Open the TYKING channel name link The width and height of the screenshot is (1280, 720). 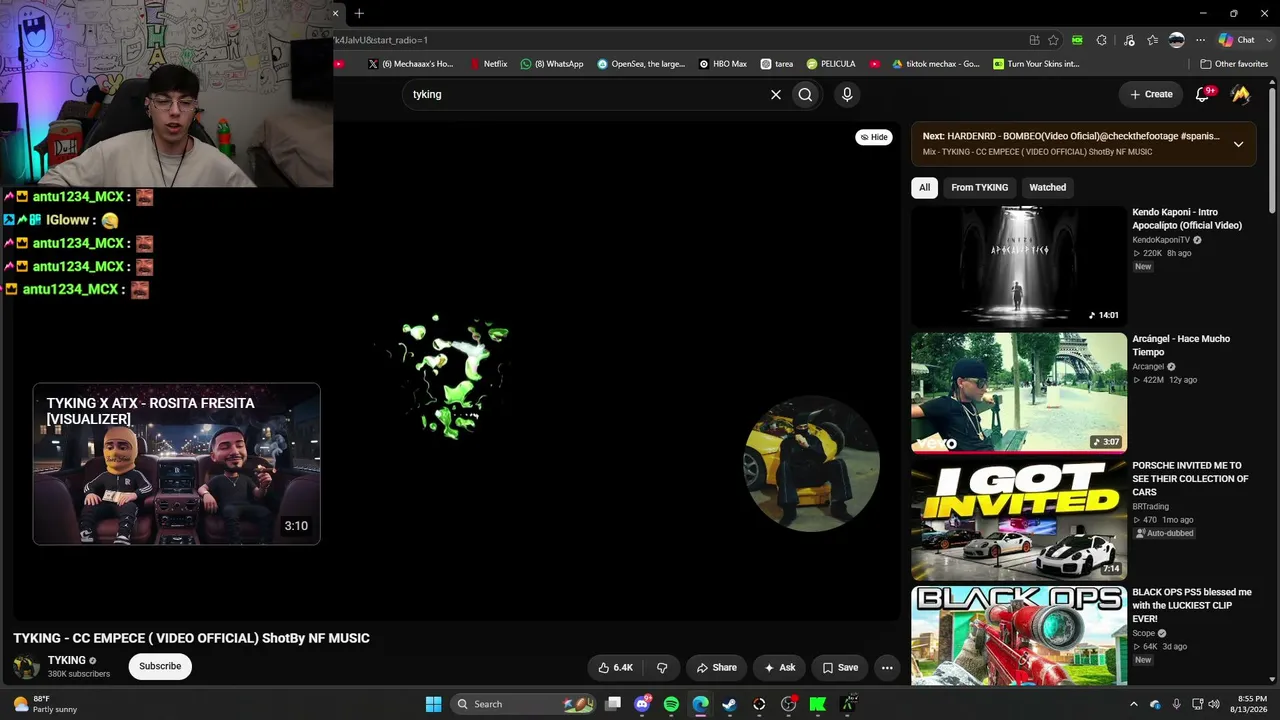[x=67, y=660]
